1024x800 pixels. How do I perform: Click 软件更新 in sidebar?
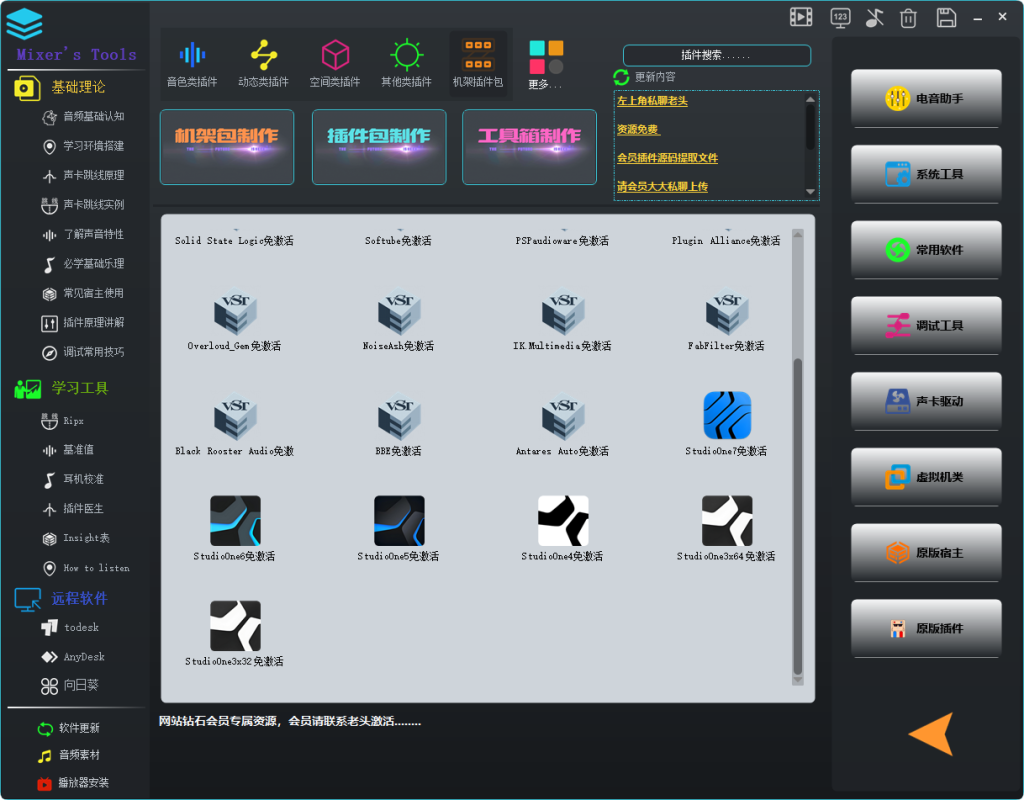(x=69, y=728)
